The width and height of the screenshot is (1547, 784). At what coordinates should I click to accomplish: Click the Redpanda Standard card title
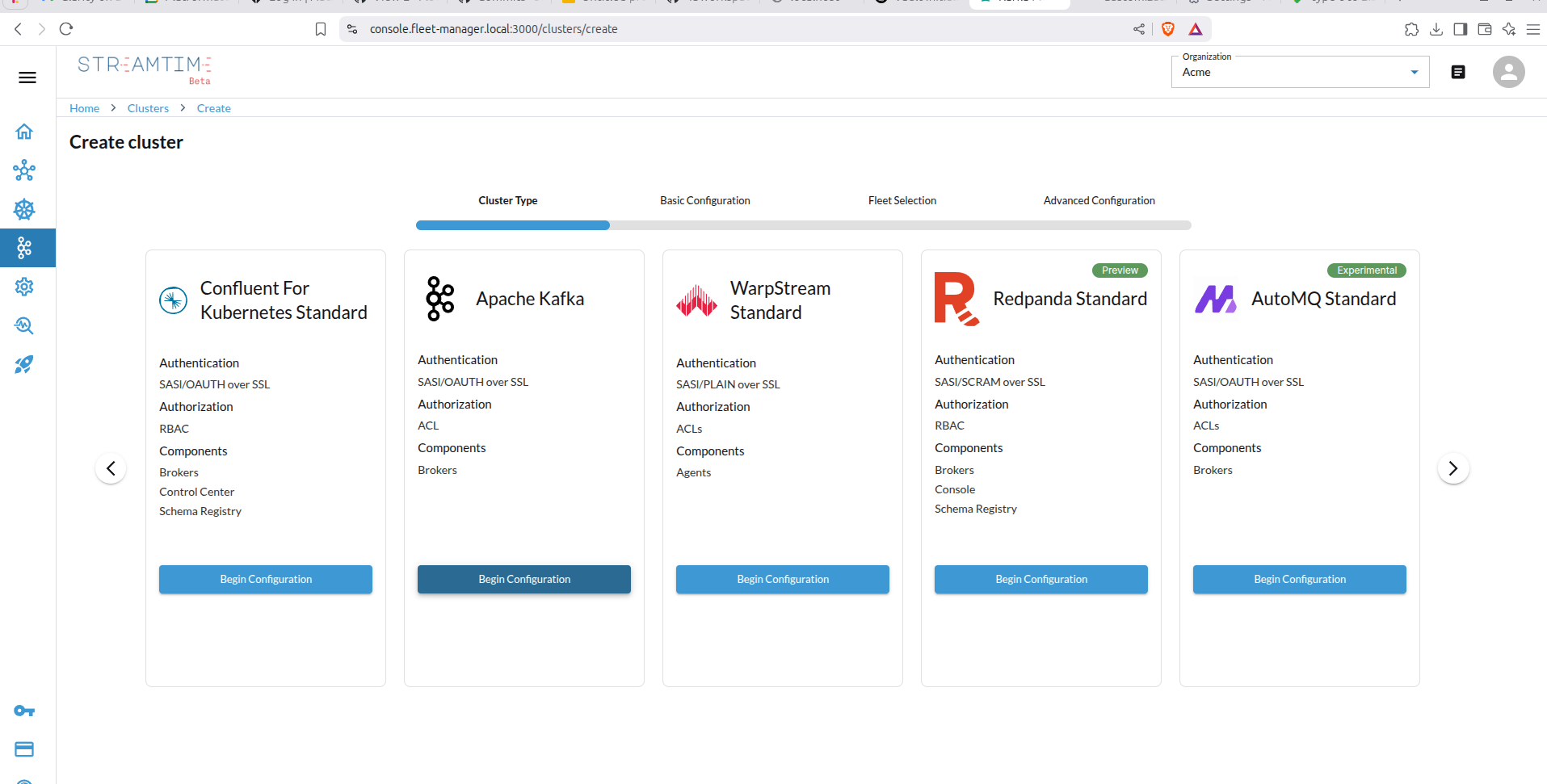1070,299
